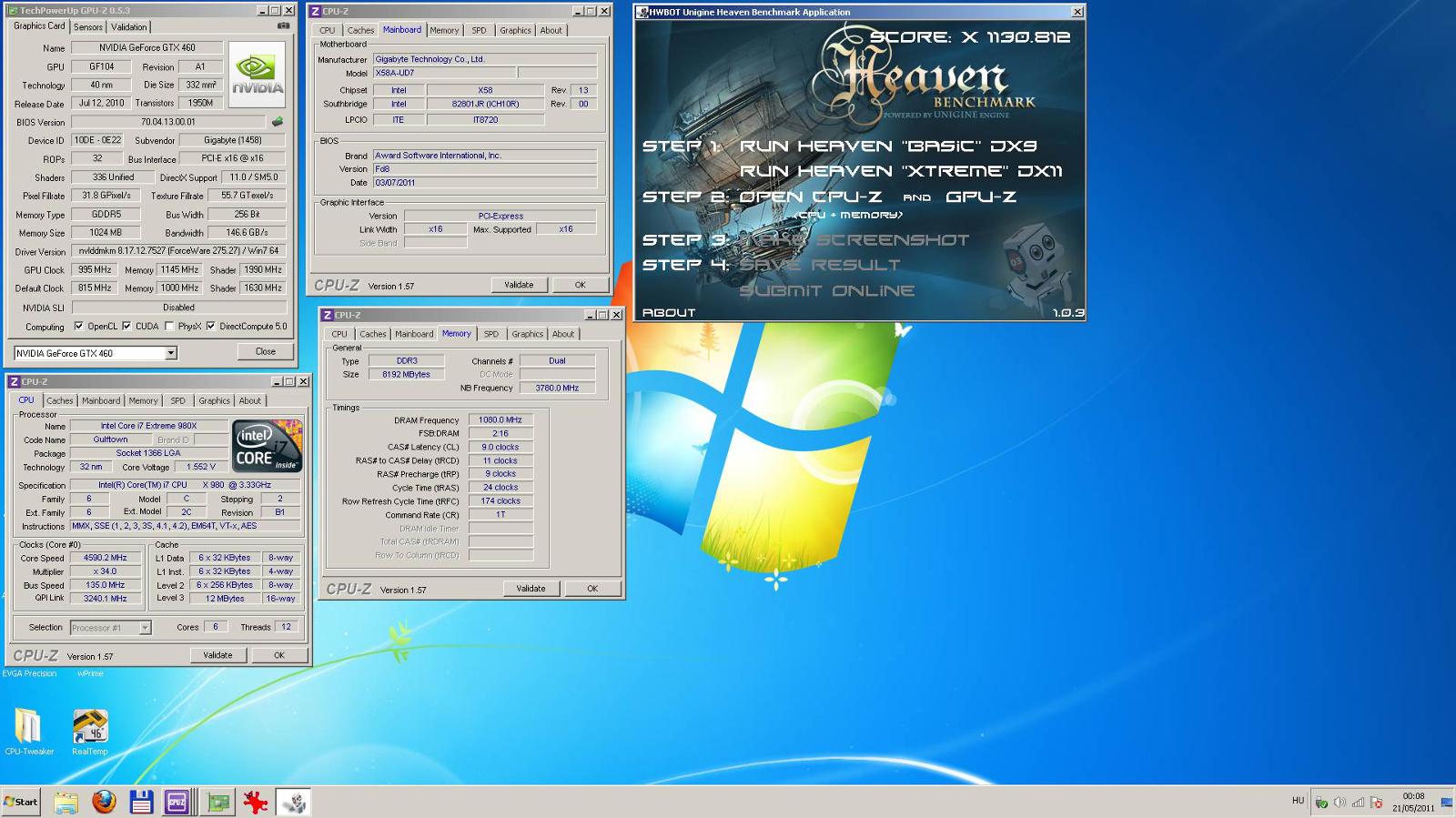Open the Action Center flag tray icon

[x=1376, y=802]
